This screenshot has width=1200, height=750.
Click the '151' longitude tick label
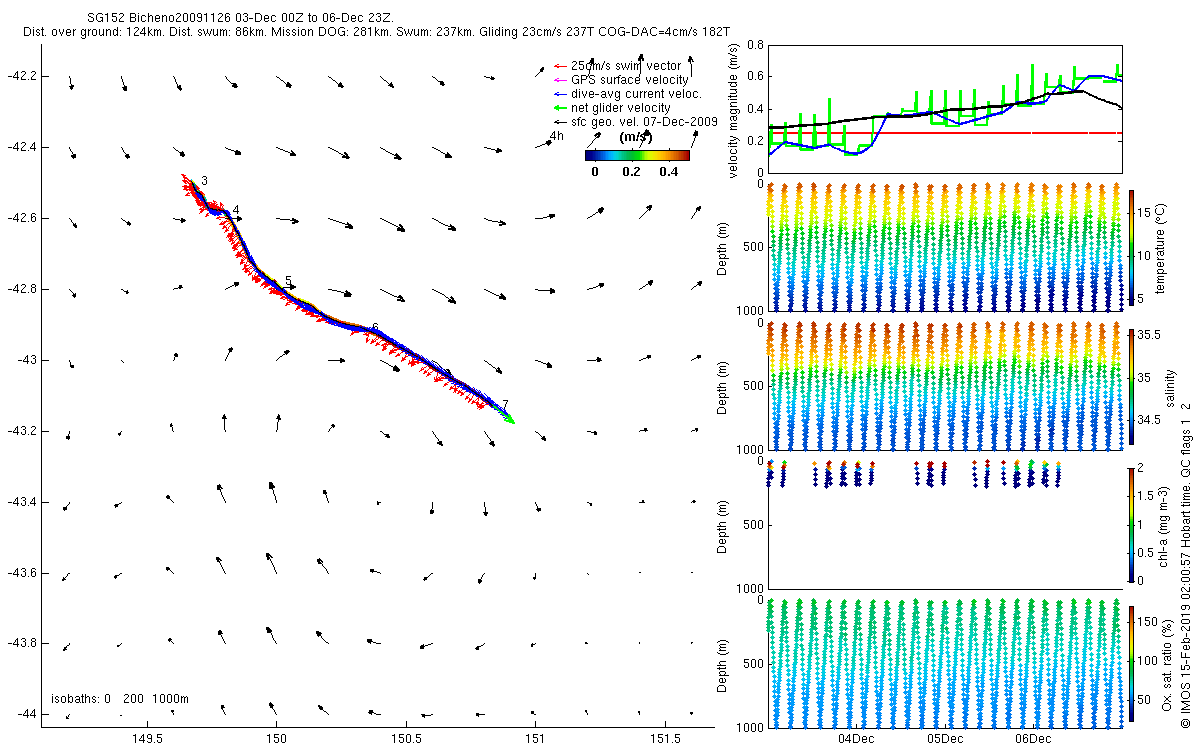(535, 739)
